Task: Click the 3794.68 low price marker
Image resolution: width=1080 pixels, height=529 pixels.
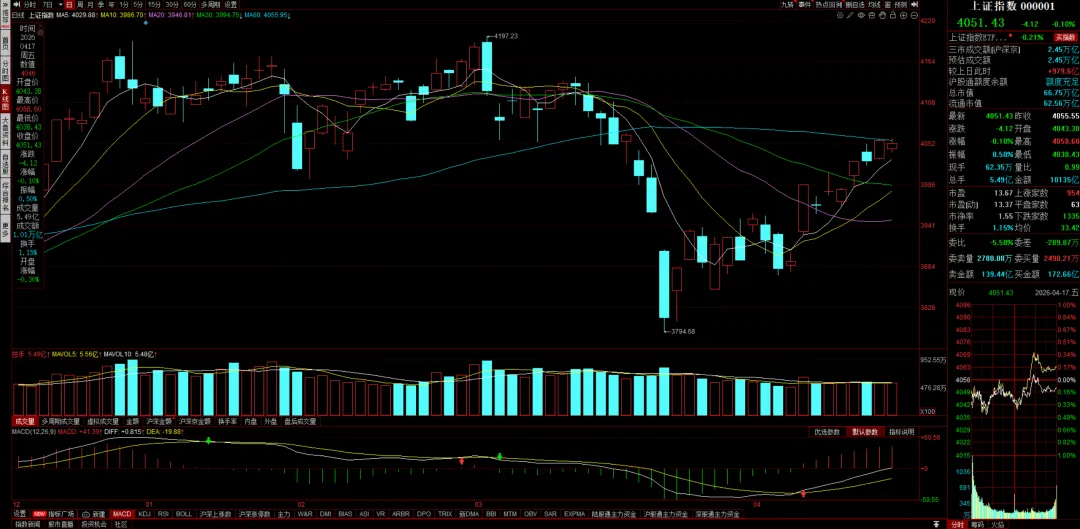Action: click(683, 331)
